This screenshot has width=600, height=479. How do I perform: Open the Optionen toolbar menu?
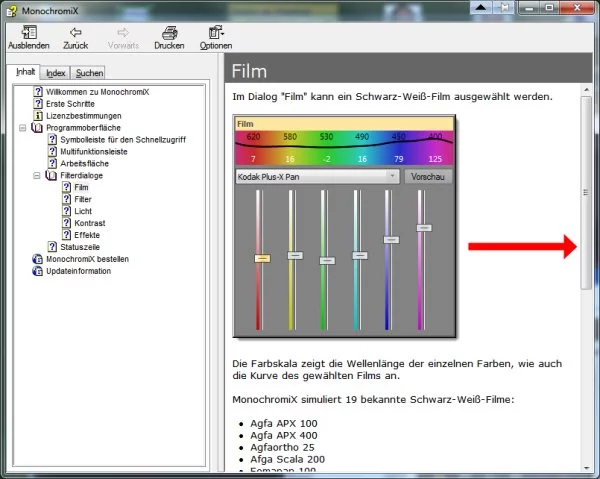[x=215, y=32]
